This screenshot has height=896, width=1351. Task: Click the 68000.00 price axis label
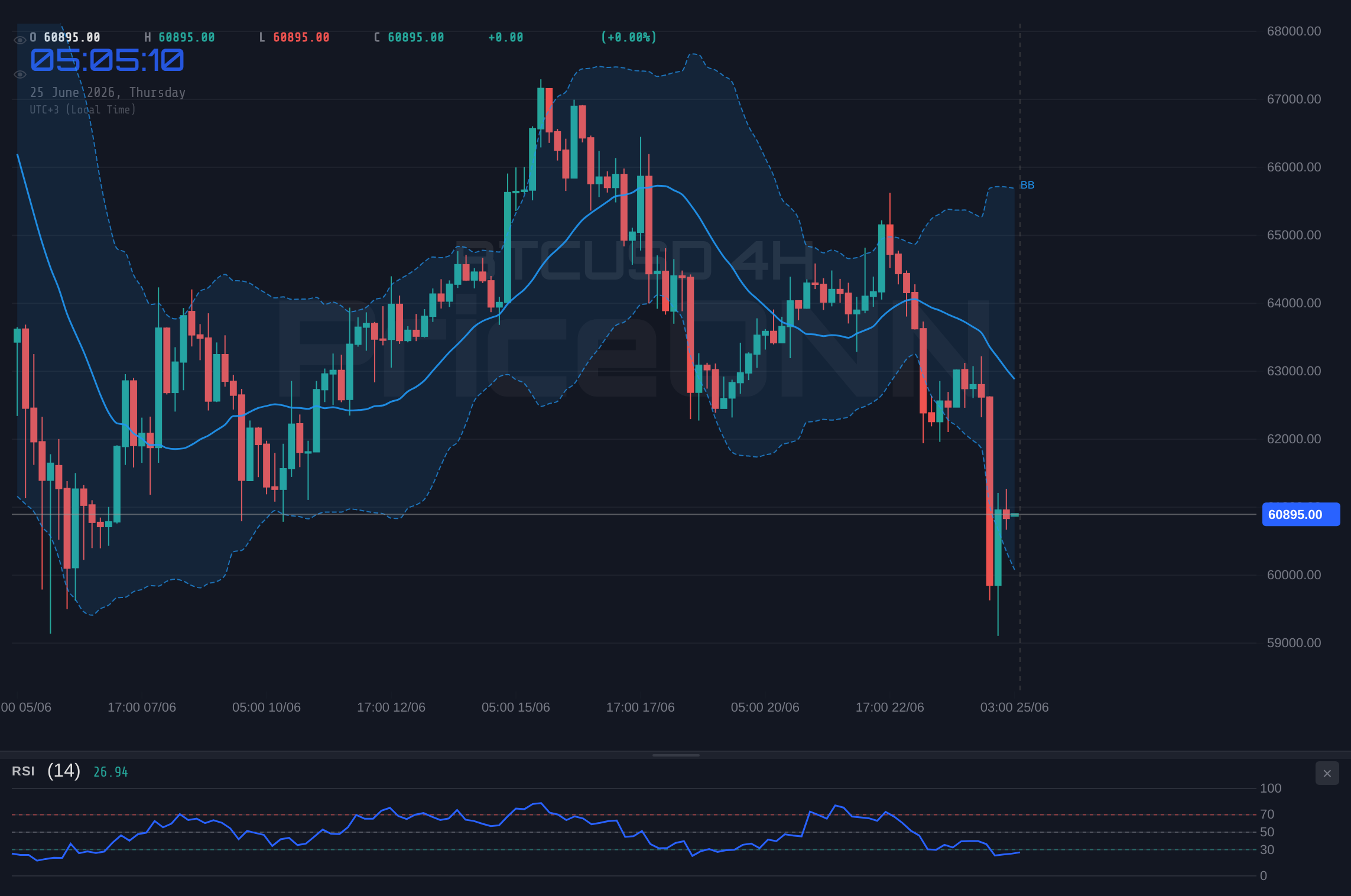1294,31
